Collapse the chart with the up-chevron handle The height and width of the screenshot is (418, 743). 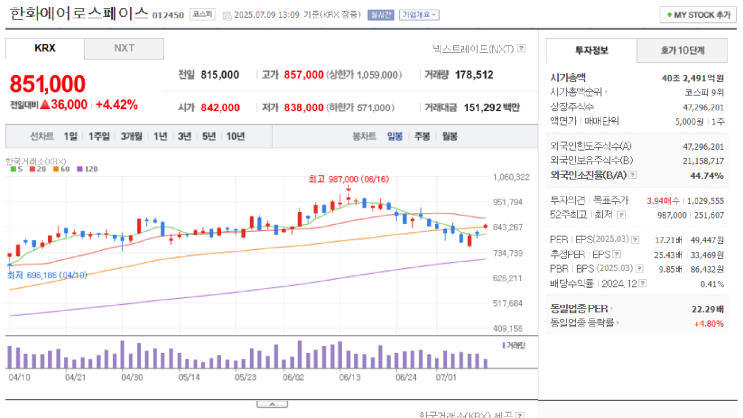click(x=272, y=404)
